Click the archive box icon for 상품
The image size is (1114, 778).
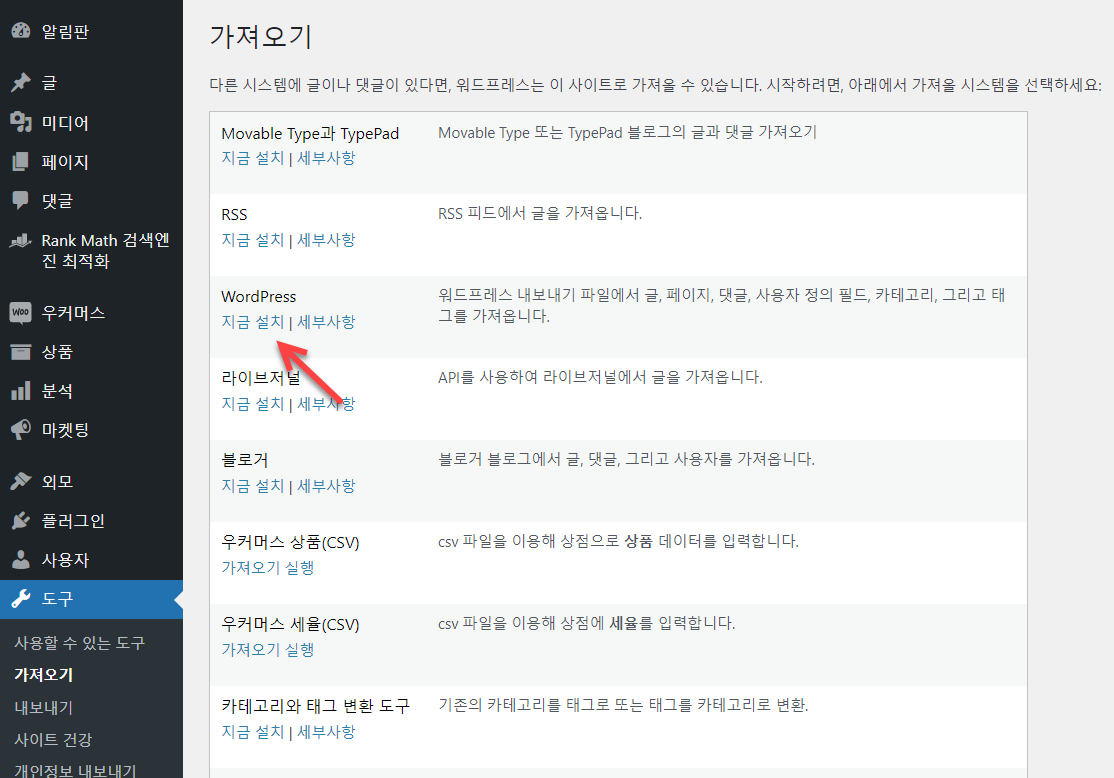click(21, 352)
